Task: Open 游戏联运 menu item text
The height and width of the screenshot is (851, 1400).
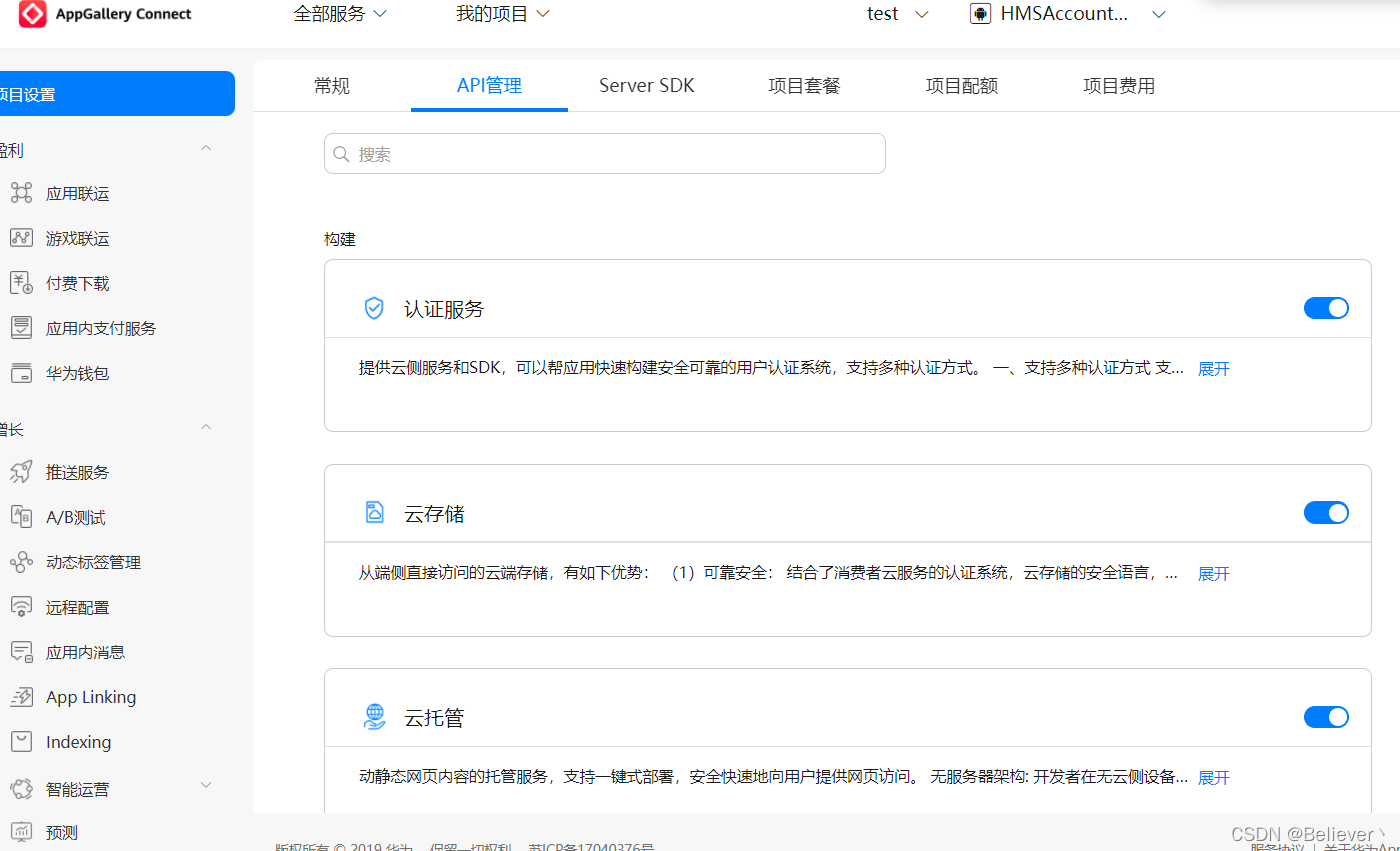Action: 78,239
